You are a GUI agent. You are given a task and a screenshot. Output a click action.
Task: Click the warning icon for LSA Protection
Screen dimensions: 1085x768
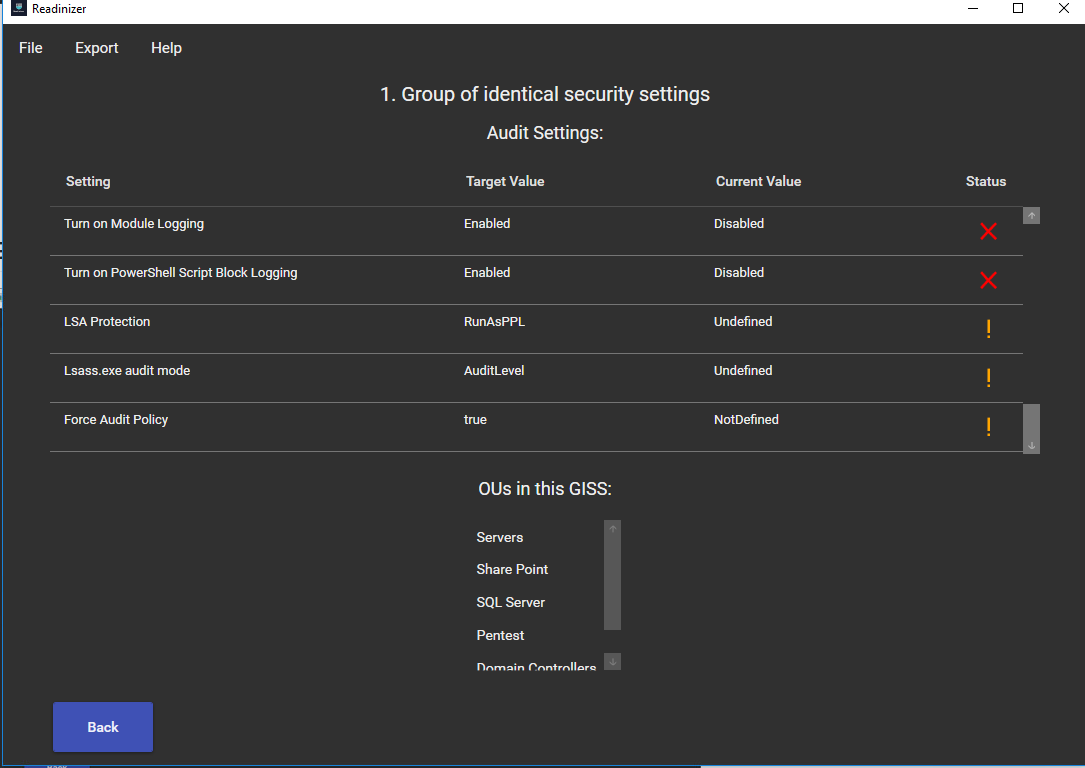tap(988, 329)
